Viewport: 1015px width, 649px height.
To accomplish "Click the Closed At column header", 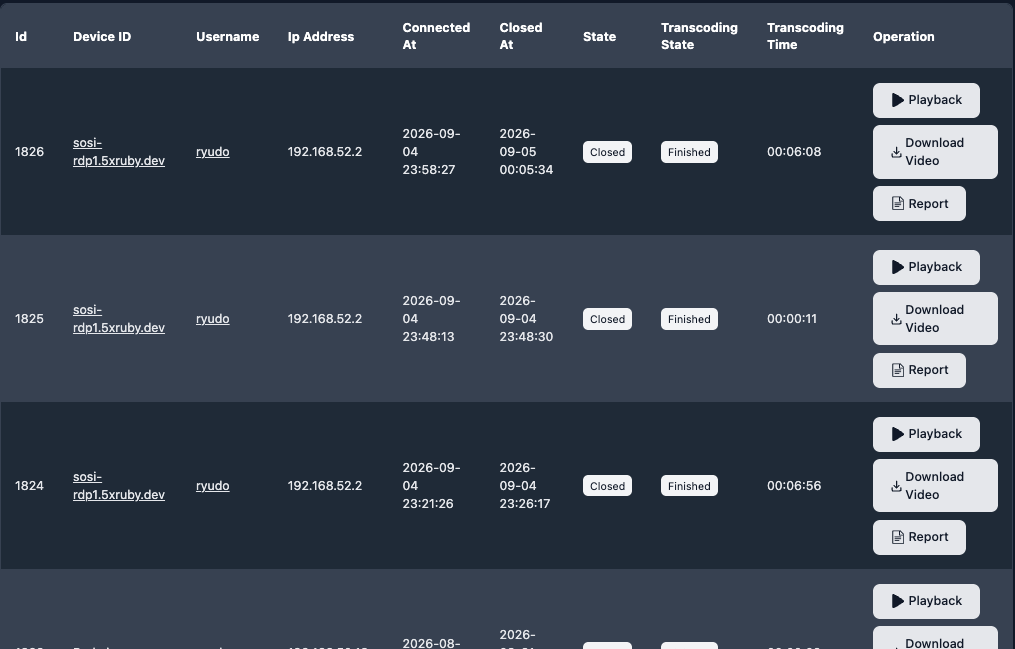I will (520, 36).
